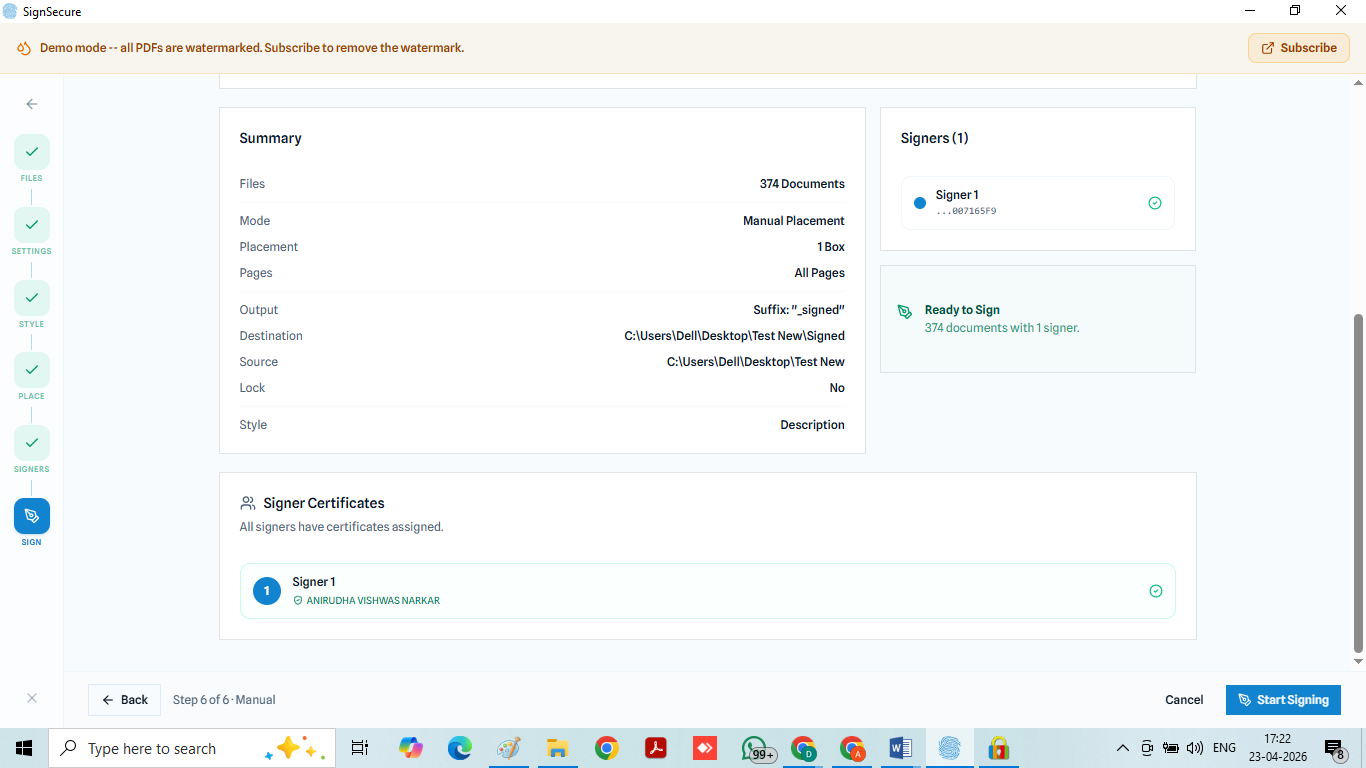Click the back arrow above step list
Viewport: 1366px width, 768px height.
(32, 104)
